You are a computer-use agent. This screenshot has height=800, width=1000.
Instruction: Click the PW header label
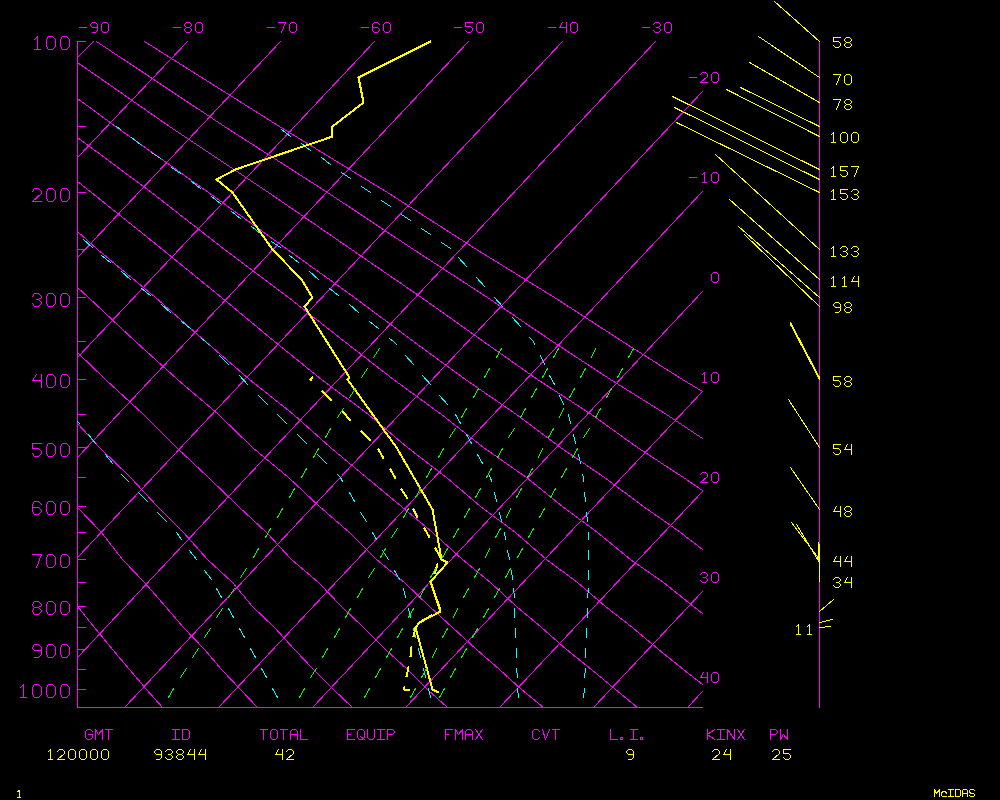coord(778,735)
